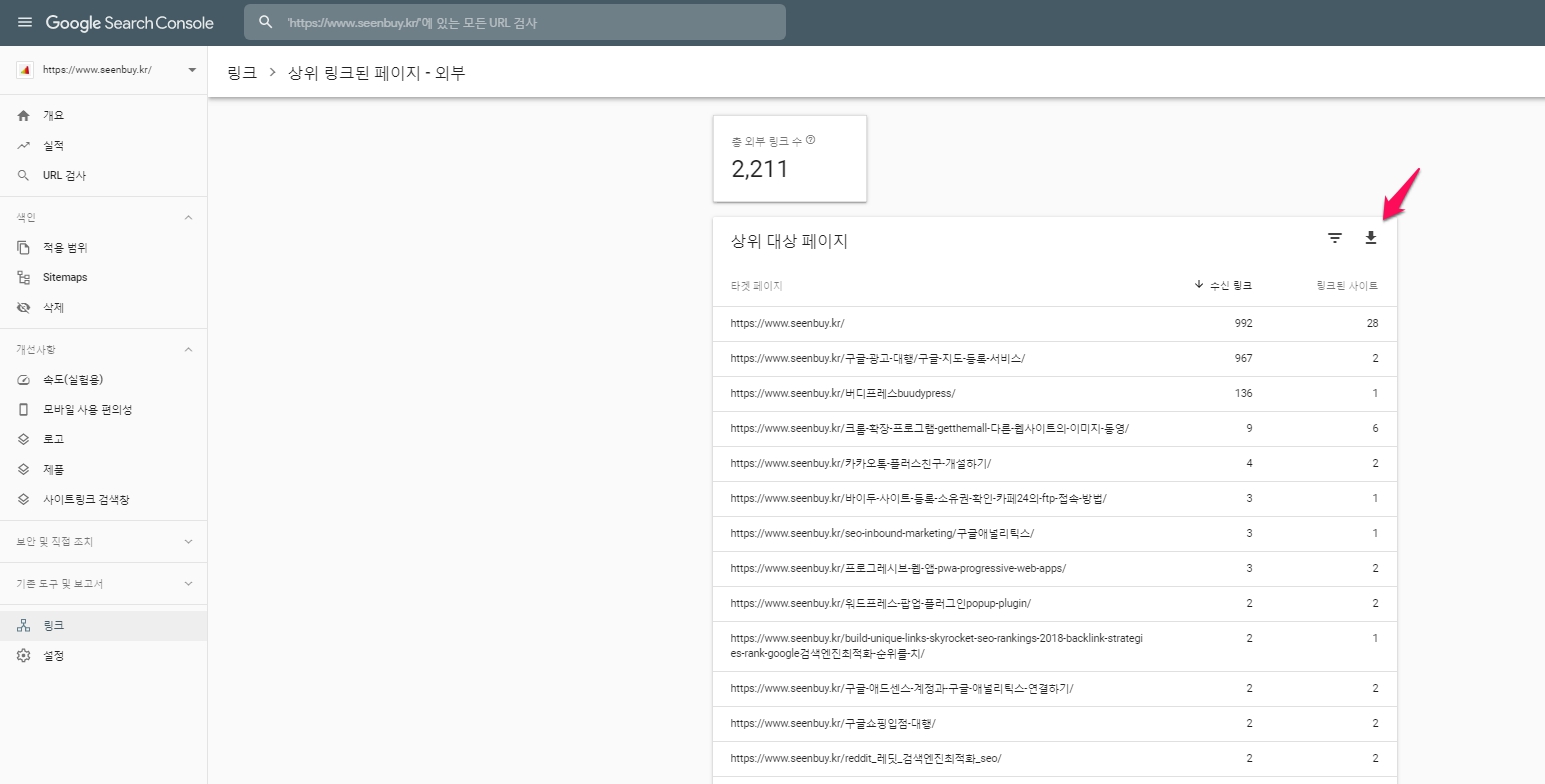Select URL 검사 in the sidebar
Image resolution: width=1545 pixels, height=784 pixels.
click(64, 176)
